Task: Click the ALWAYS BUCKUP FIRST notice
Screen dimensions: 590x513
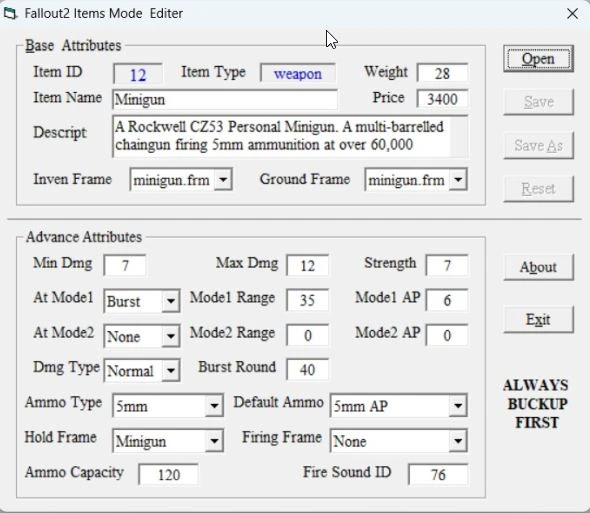Action: [x=536, y=404]
